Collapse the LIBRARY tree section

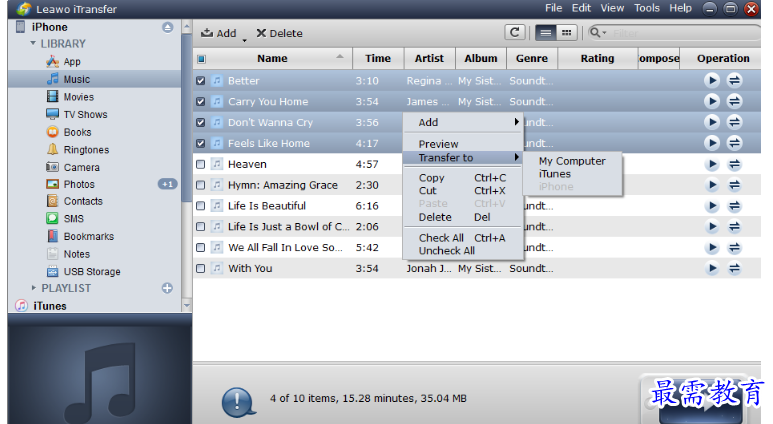(33, 43)
